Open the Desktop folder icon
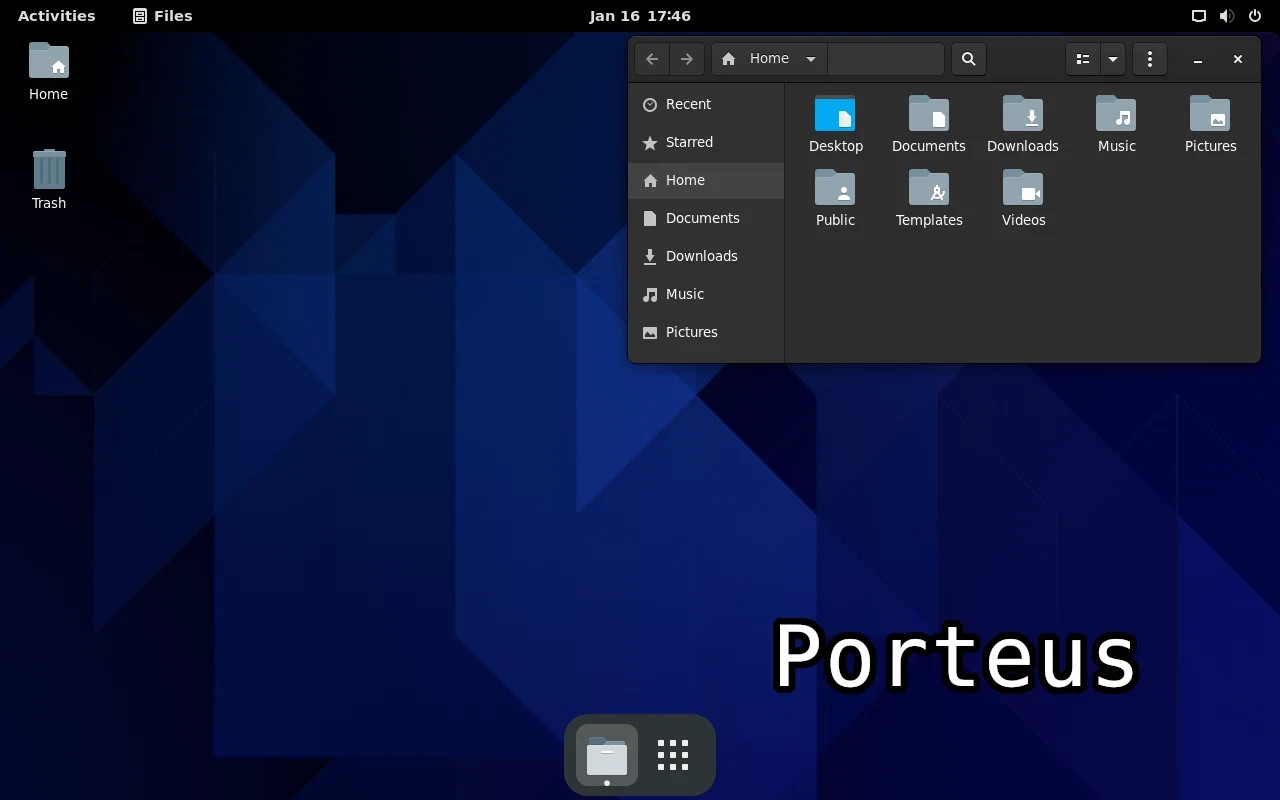This screenshot has width=1280, height=800. 835,114
